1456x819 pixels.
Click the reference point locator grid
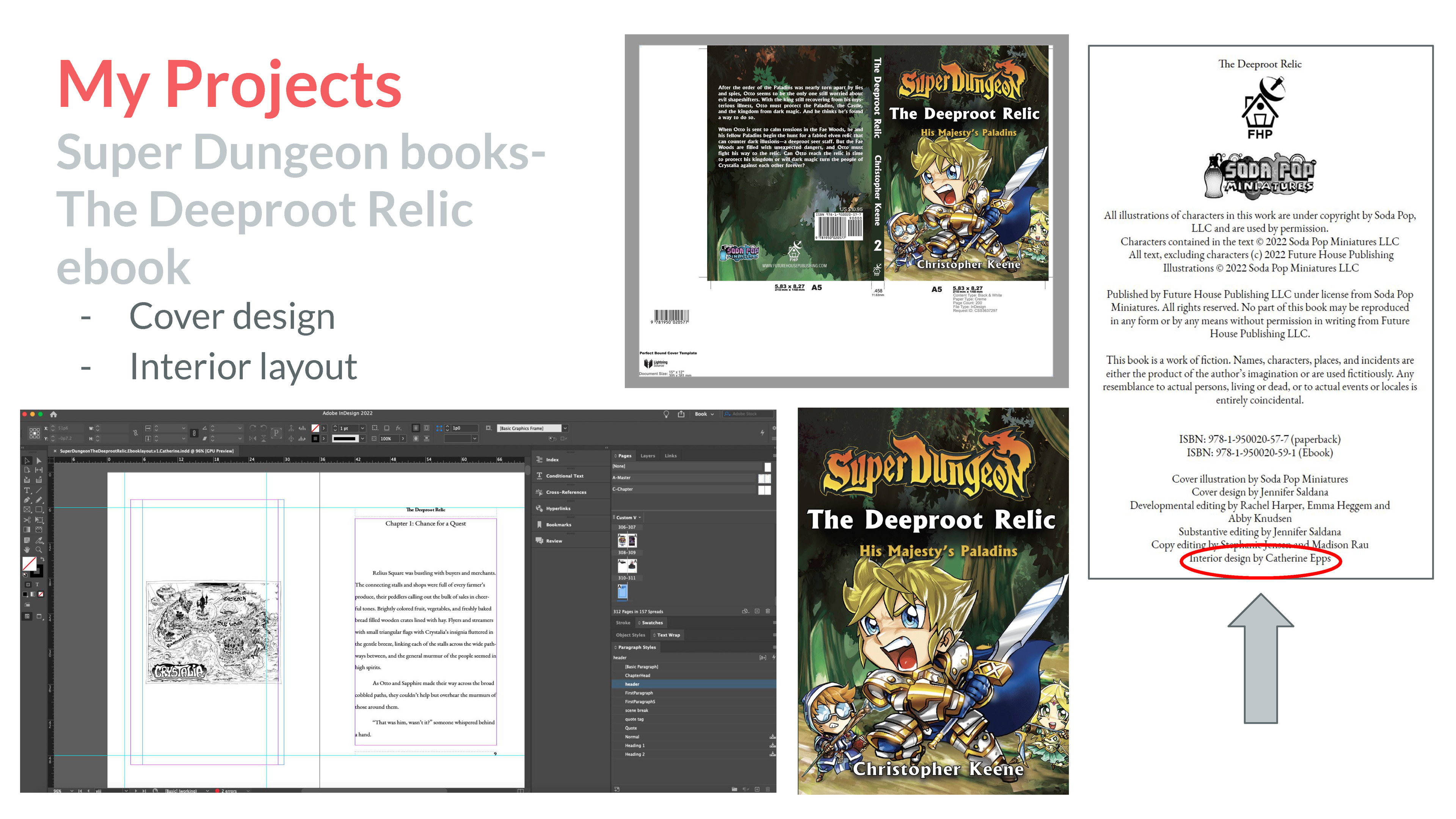pyautogui.click(x=35, y=433)
